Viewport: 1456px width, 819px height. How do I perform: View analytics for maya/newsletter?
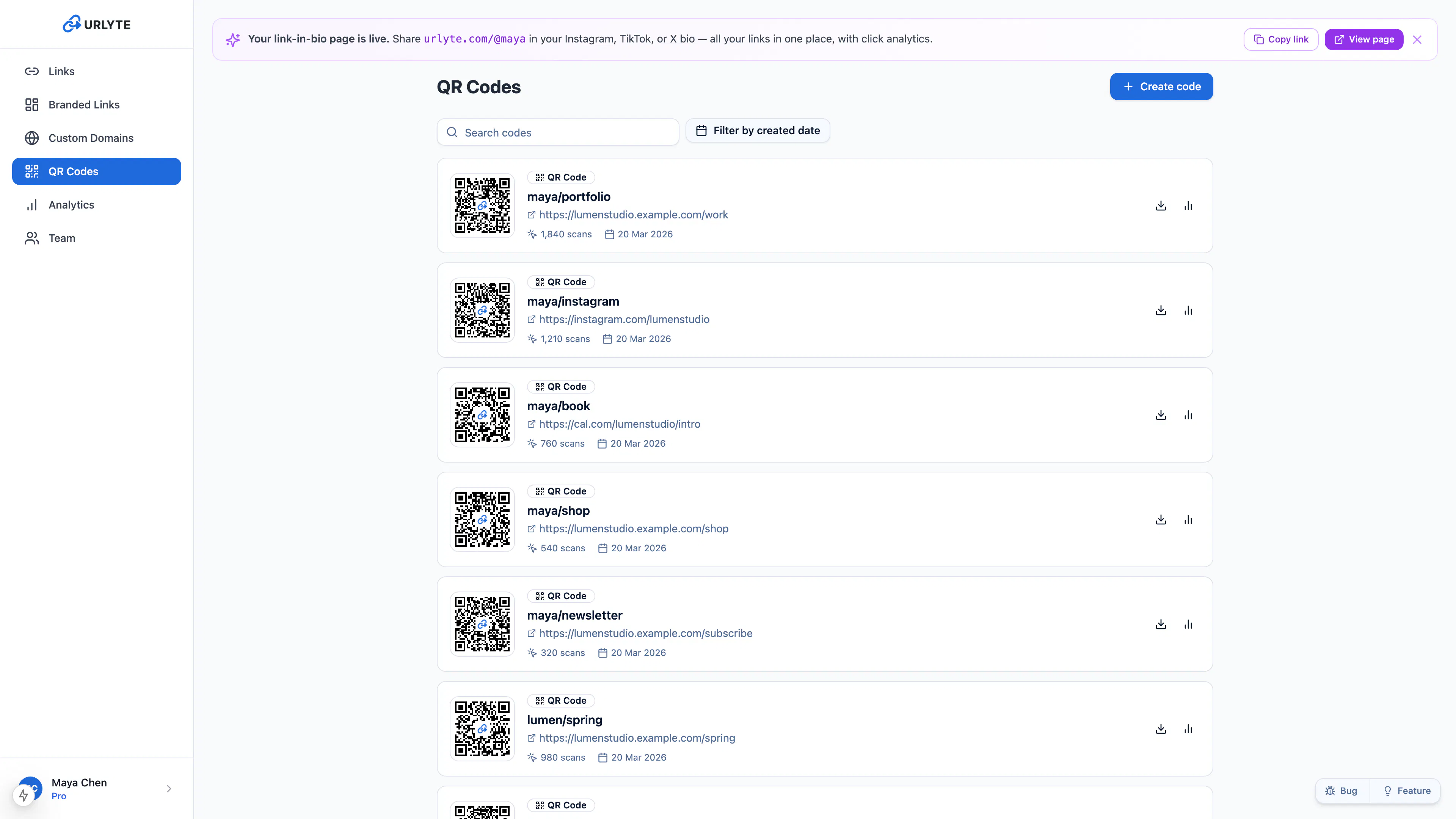[x=1188, y=624]
